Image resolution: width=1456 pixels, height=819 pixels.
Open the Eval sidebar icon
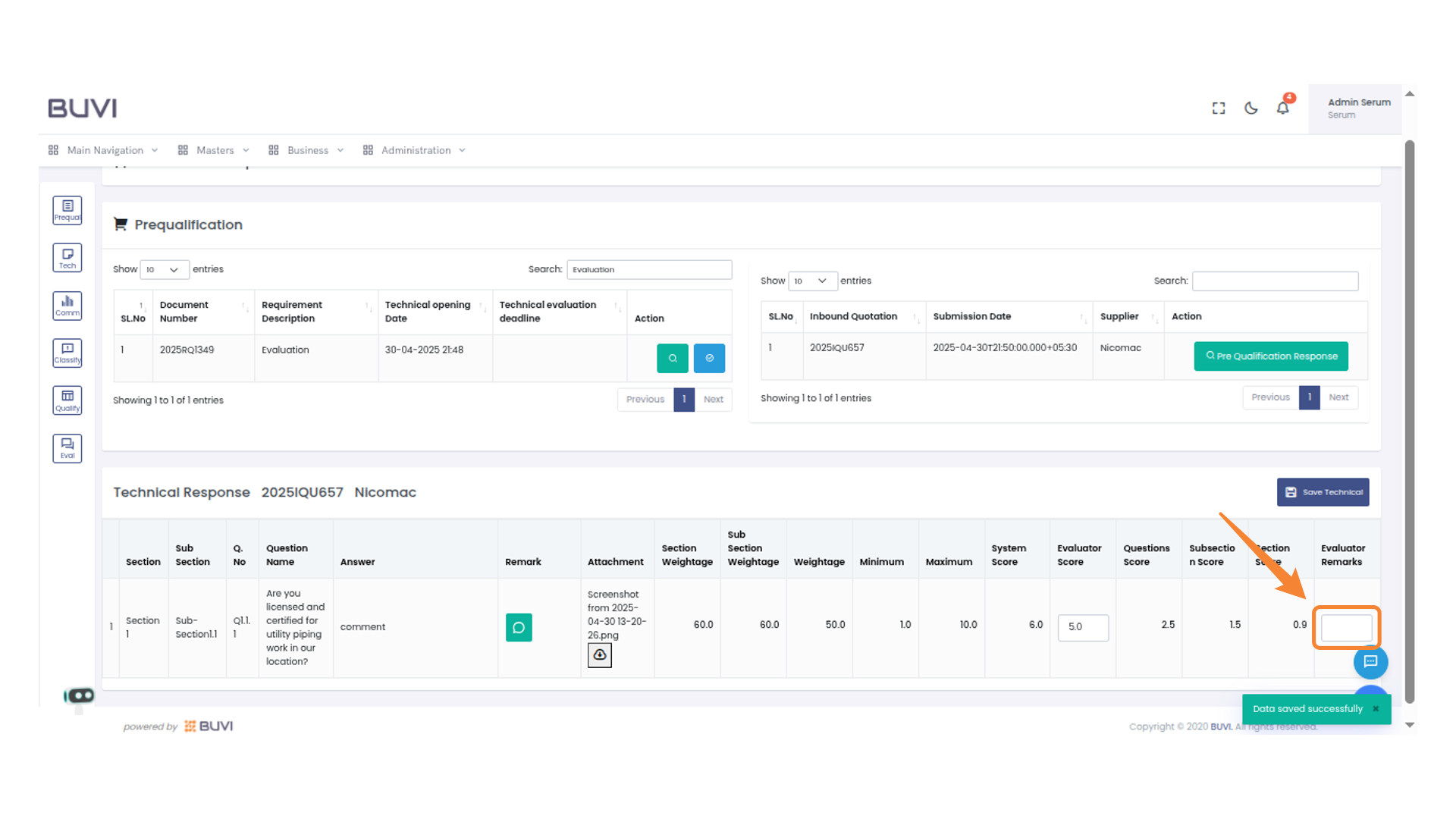67,448
